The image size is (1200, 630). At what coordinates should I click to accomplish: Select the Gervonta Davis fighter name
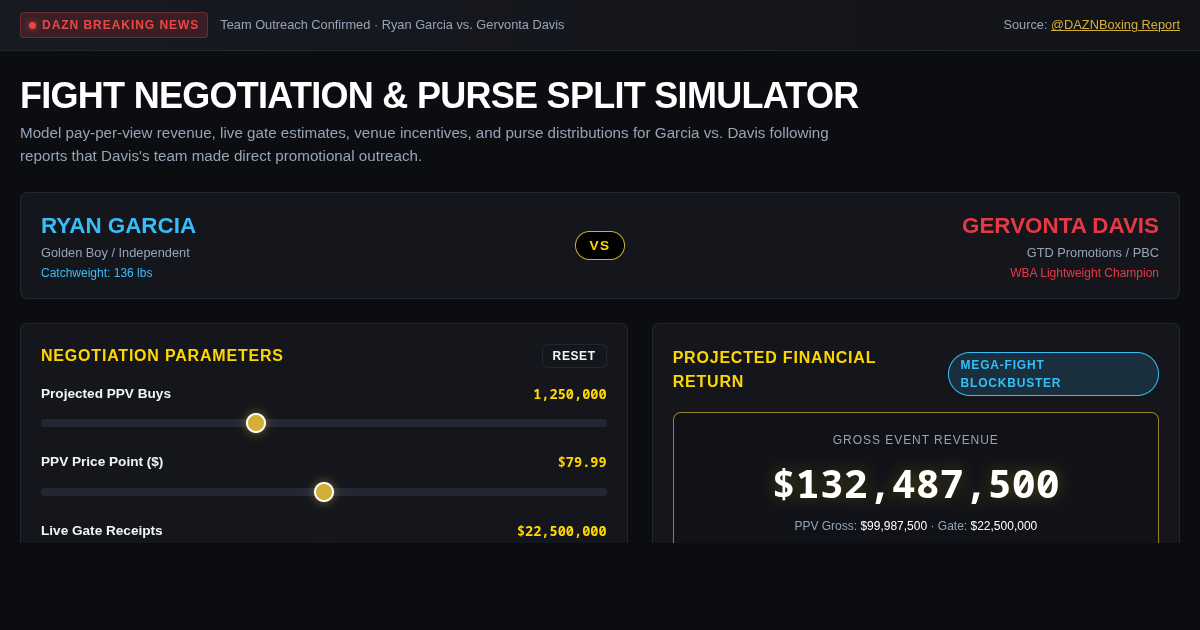click(x=1060, y=226)
